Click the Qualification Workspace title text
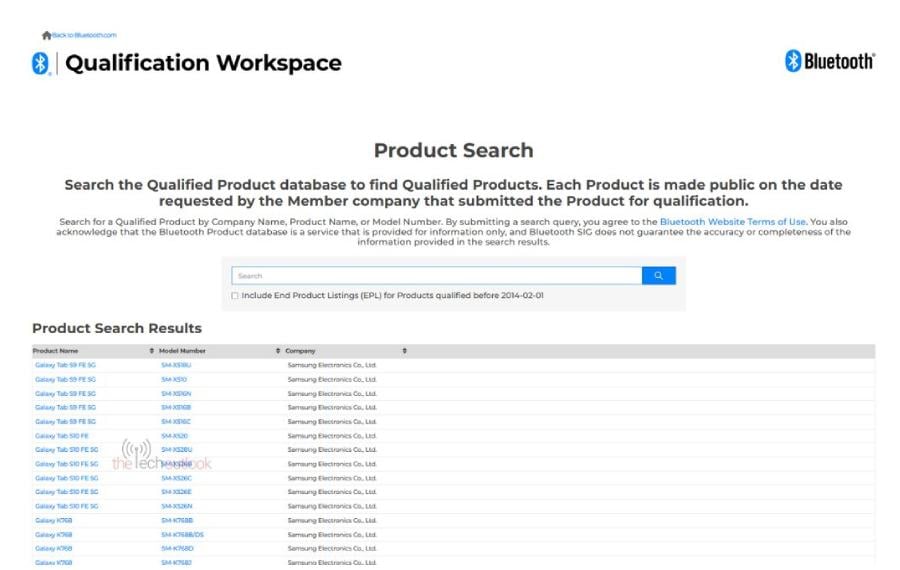900x570 pixels. [203, 63]
